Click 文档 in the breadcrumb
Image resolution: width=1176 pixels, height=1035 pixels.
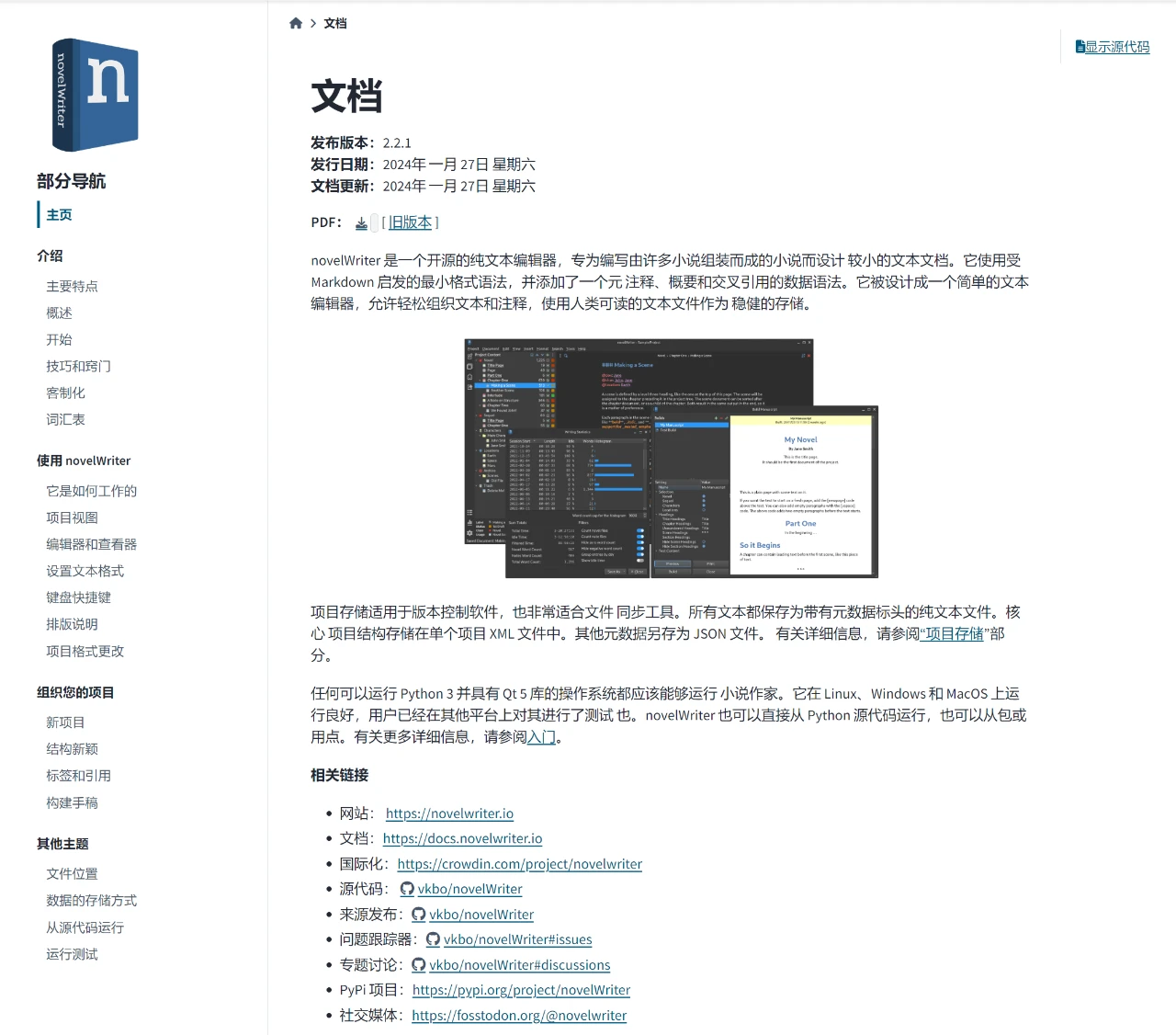[335, 24]
